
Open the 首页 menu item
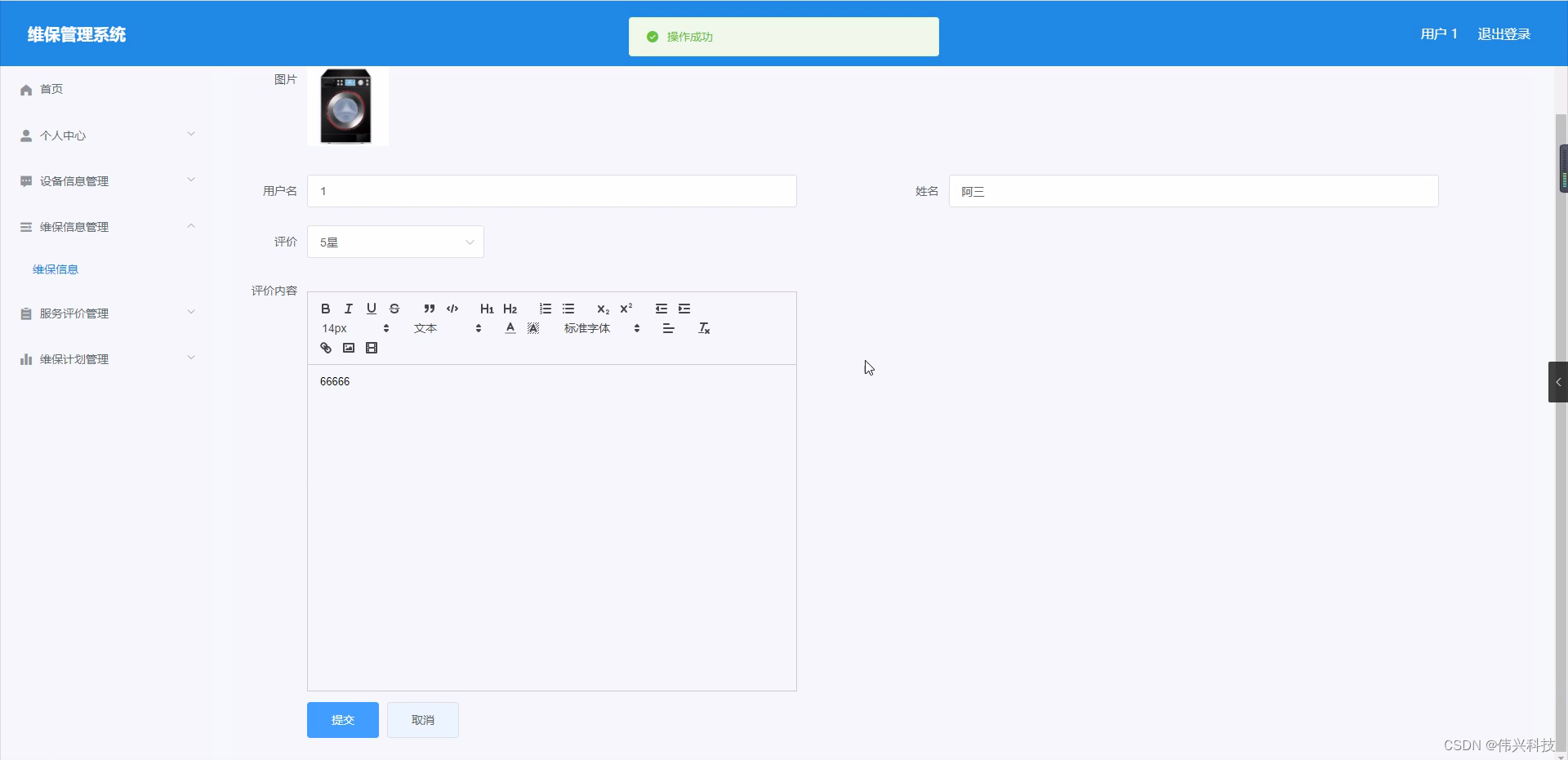click(x=51, y=89)
